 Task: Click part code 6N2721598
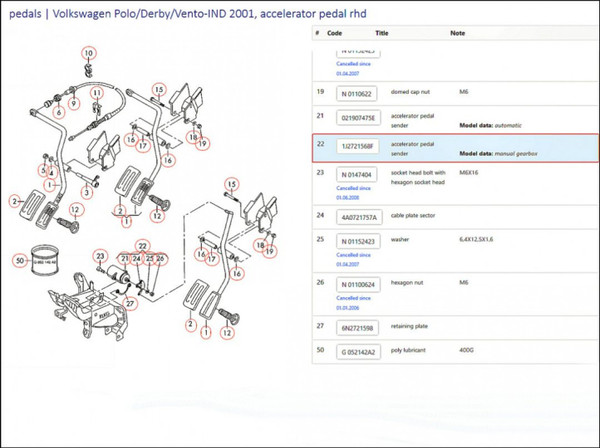tap(359, 327)
